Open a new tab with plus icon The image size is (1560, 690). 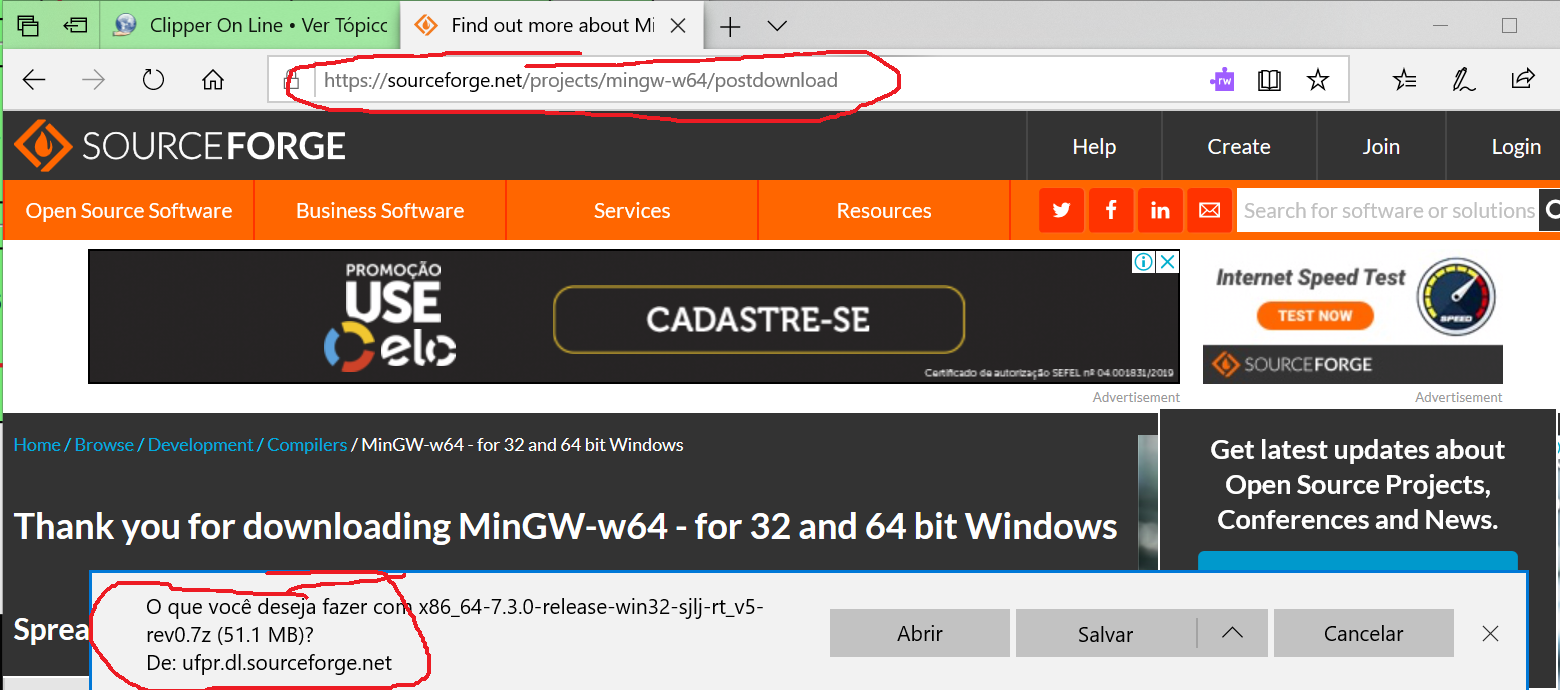730,26
